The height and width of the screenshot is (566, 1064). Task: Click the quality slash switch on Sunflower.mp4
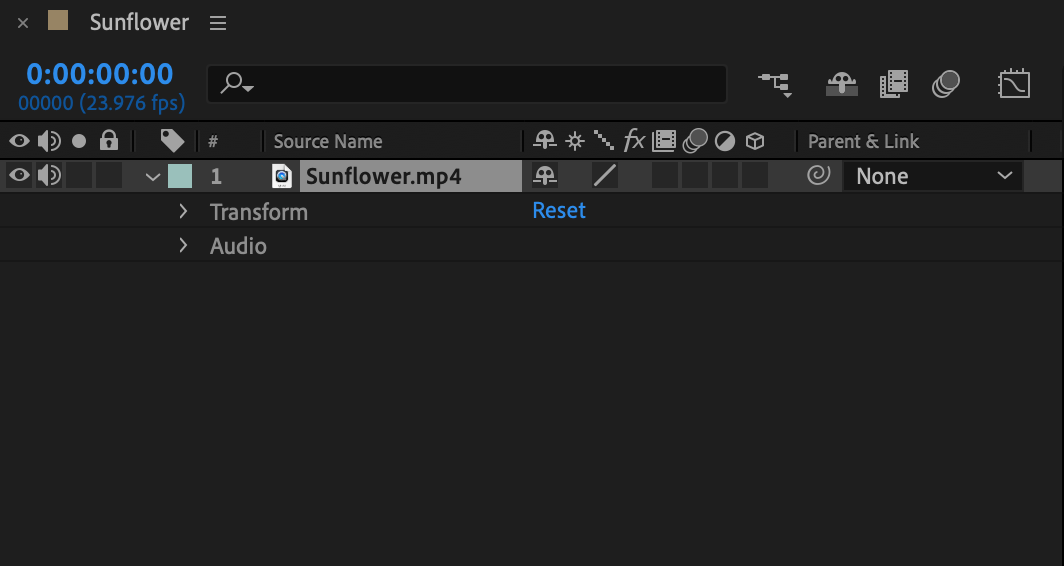coord(605,176)
